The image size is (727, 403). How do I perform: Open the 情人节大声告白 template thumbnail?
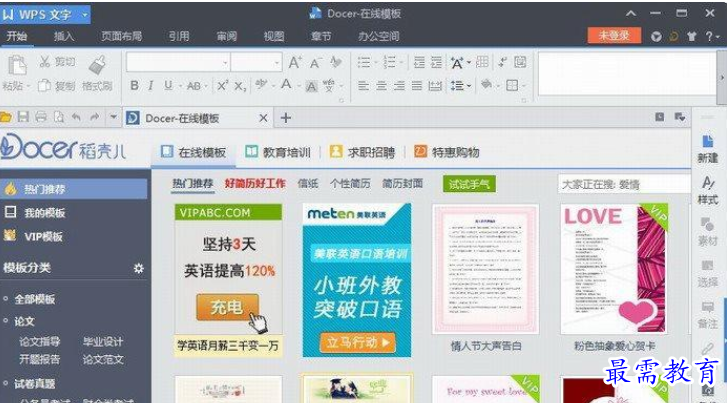[x=485, y=269]
